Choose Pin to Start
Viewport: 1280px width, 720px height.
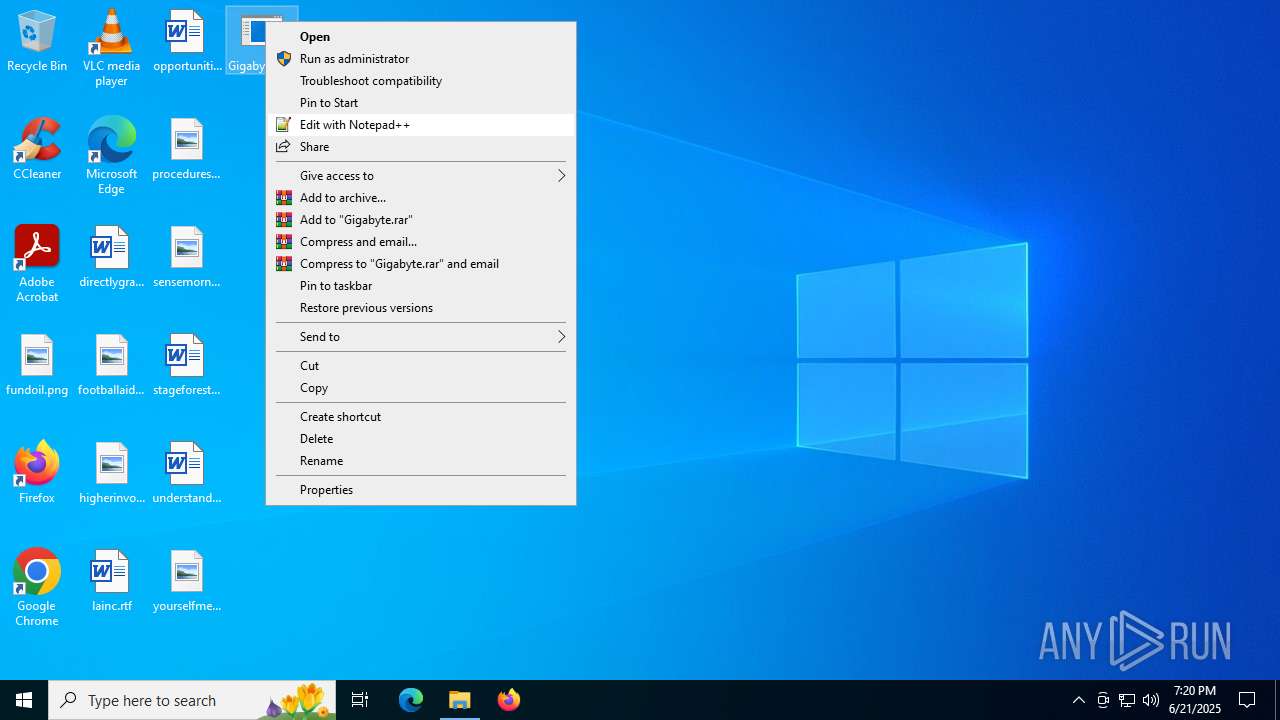(421, 103)
